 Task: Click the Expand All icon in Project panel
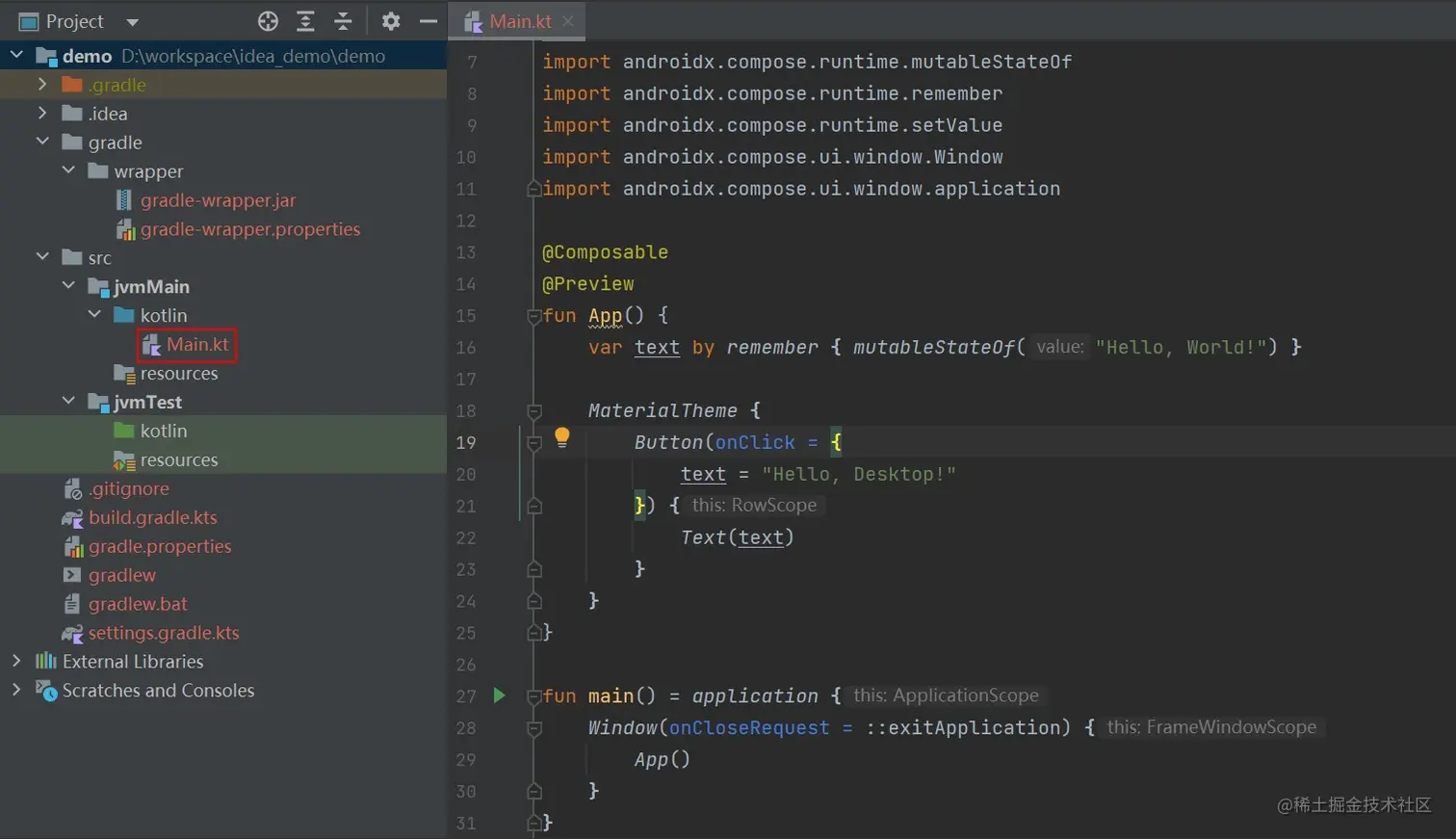[305, 21]
